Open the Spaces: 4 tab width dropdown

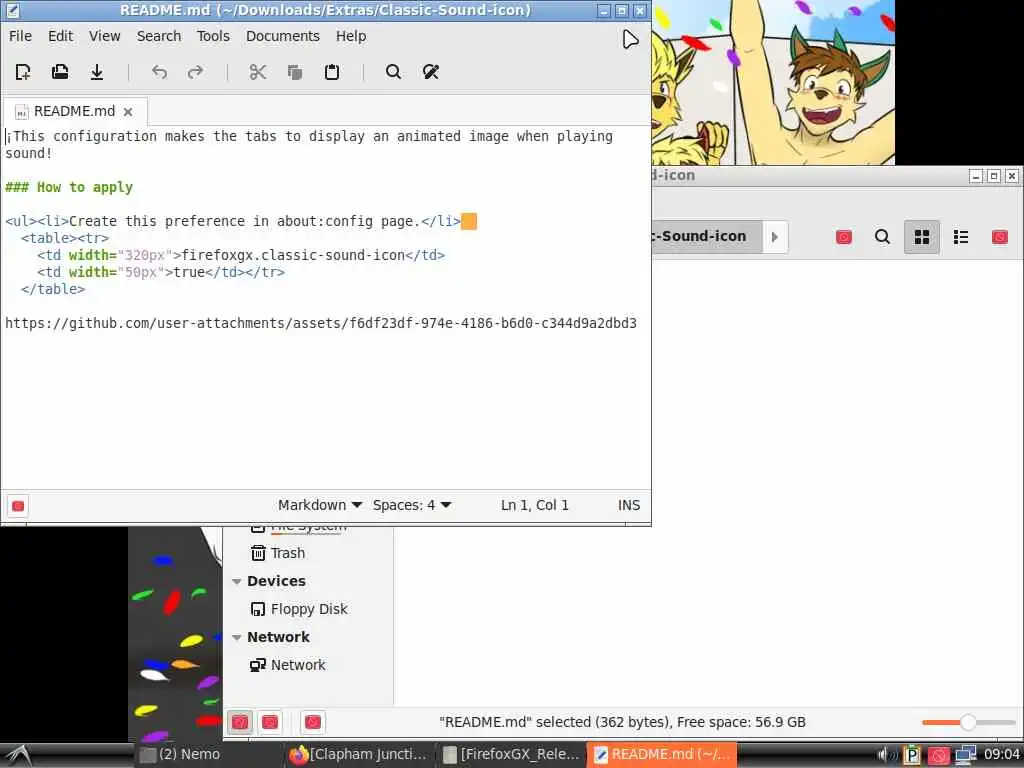(411, 505)
